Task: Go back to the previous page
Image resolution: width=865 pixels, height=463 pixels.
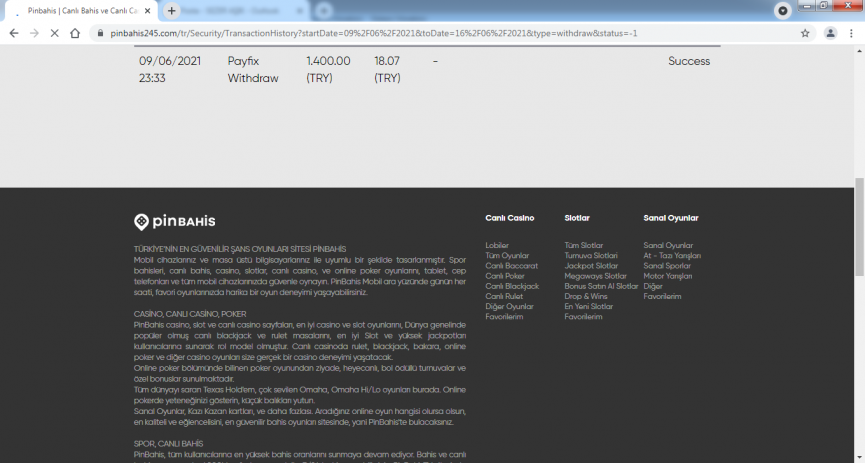Action: [14, 33]
